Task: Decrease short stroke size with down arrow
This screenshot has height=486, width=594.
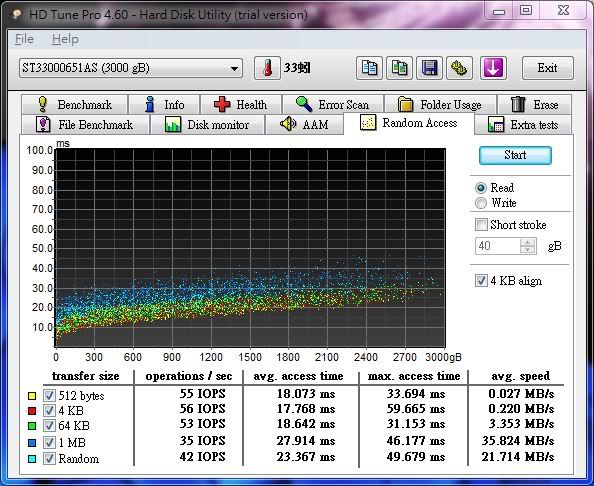Action: point(528,250)
